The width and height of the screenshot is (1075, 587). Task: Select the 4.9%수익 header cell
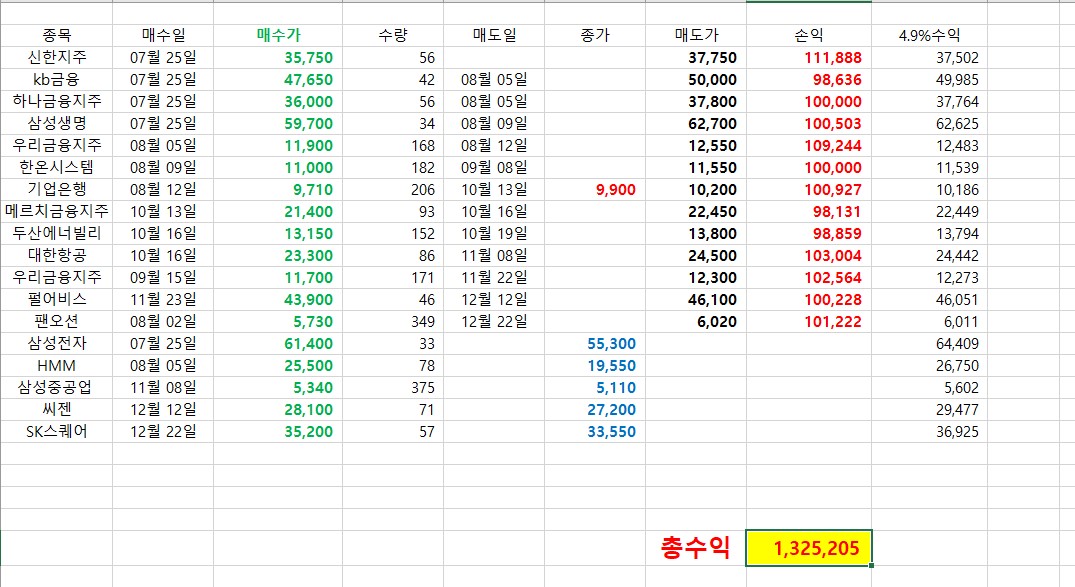click(x=929, y=35)
